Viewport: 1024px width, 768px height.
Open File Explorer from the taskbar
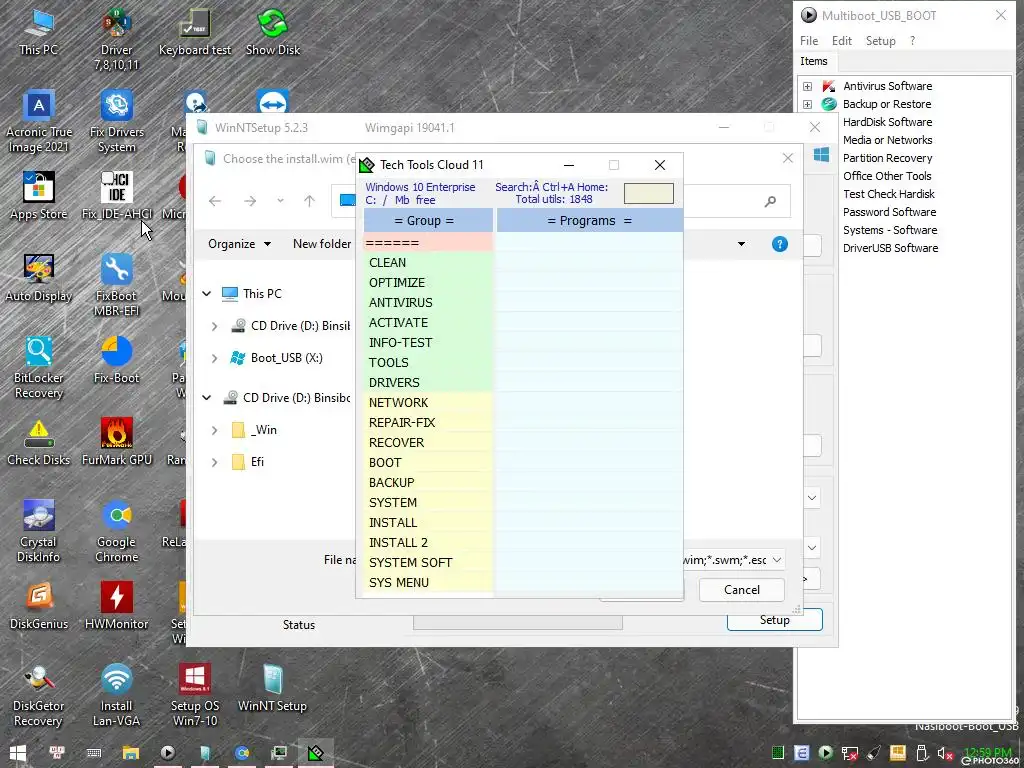(x=131, y=753)
